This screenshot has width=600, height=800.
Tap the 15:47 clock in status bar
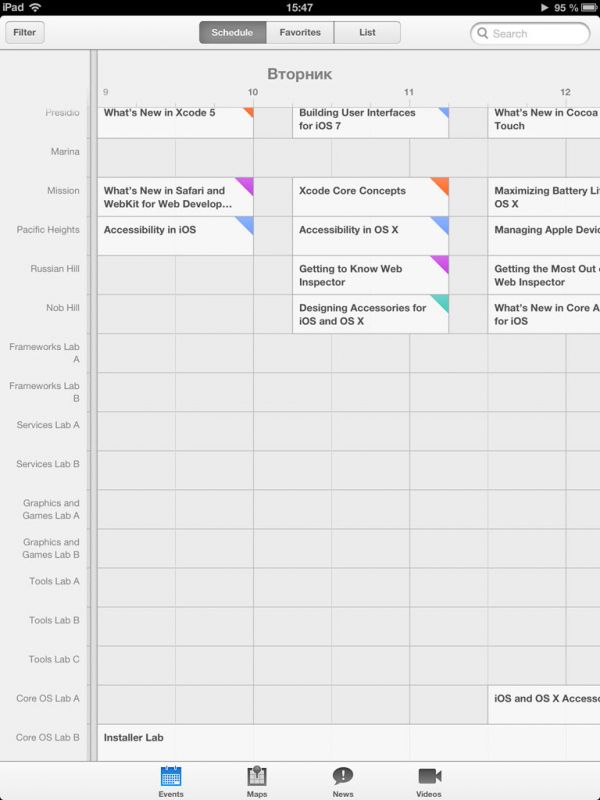pyautogui.click(x=299, y=7)
